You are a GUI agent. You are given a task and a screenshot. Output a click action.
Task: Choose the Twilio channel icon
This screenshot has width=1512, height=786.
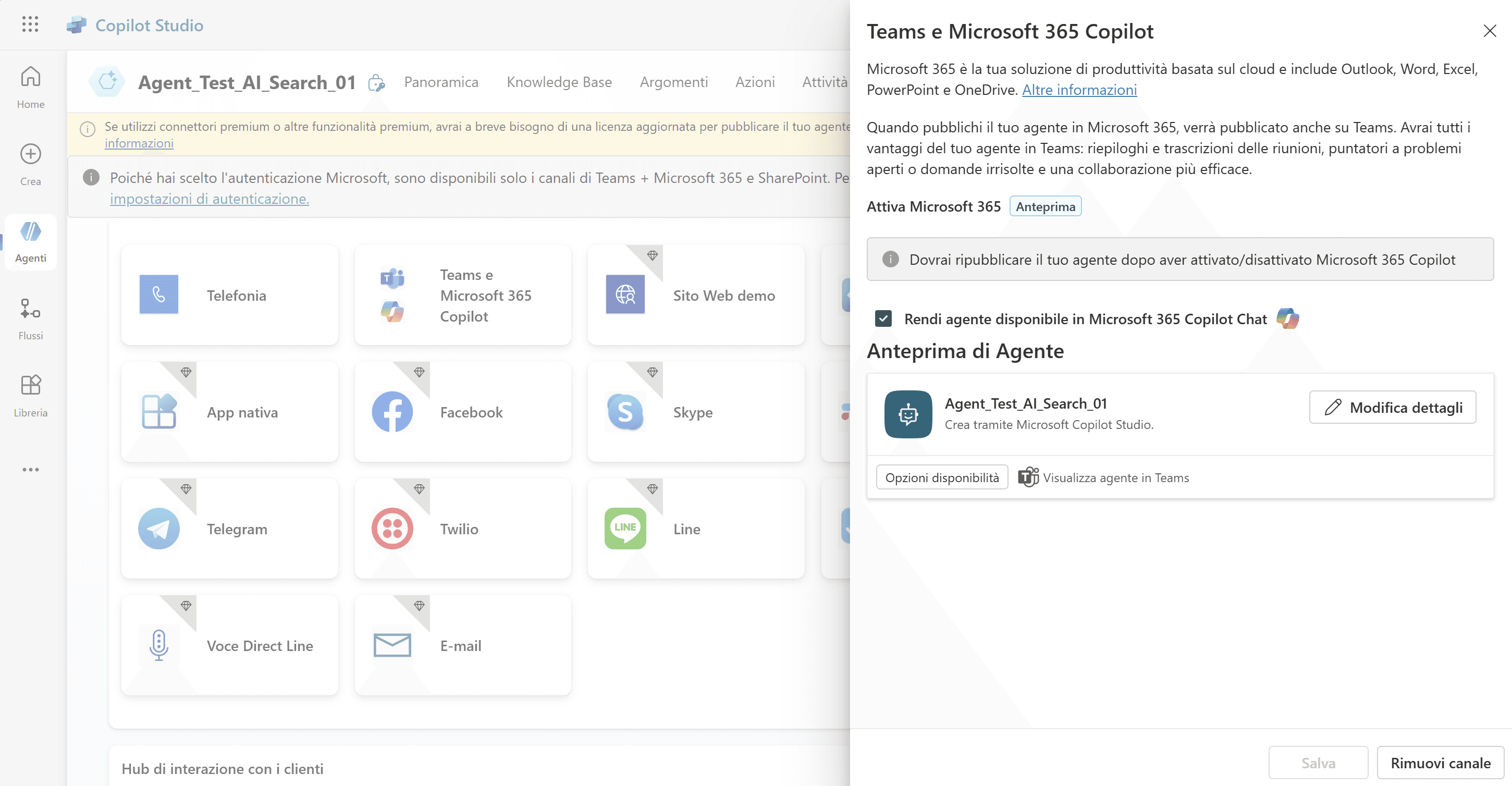[x=392, y=529]
